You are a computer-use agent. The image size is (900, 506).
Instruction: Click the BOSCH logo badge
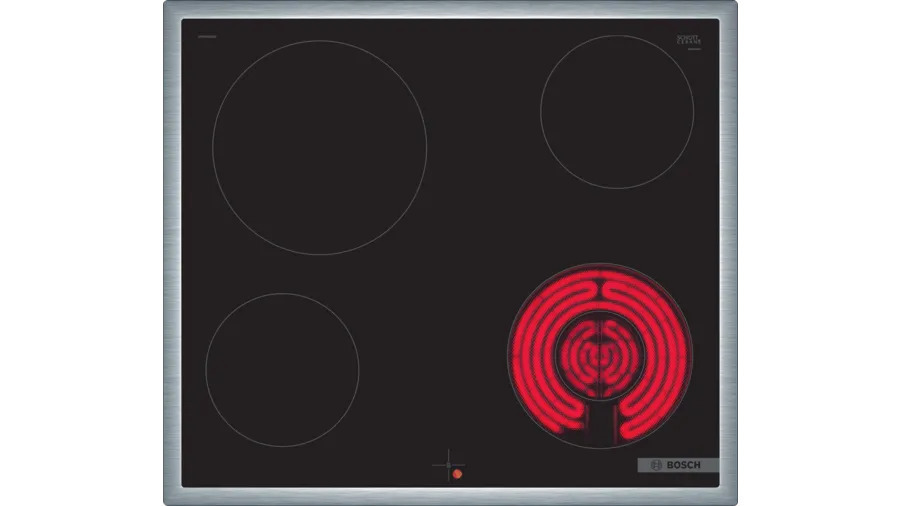click(678, 465)
